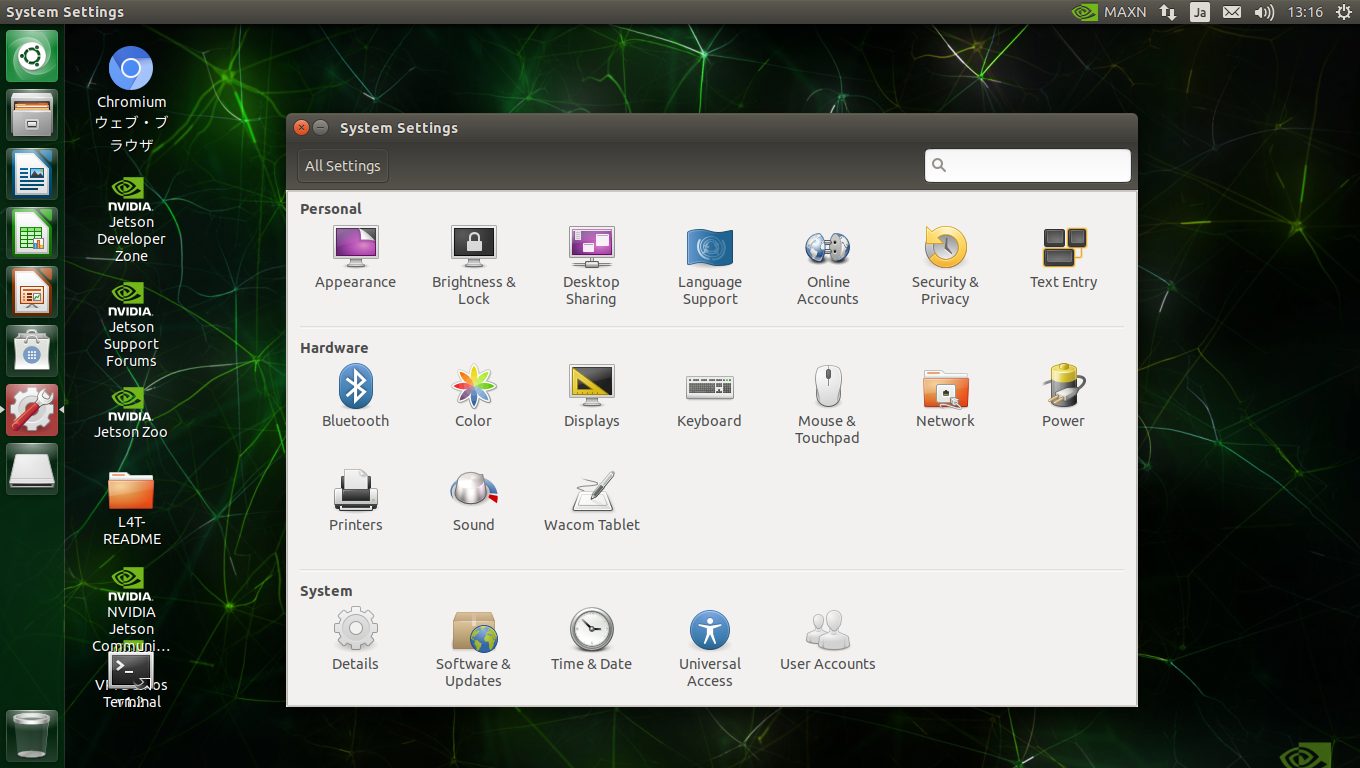Open the session gear menu in top bar
Screen dimensions: 1360x768
coord(1343,12)
